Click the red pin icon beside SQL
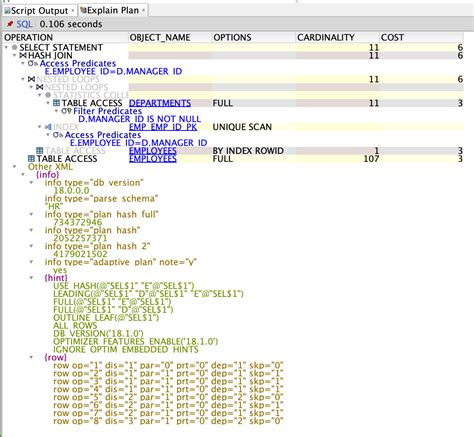474x437 pixels. [10, 24]
